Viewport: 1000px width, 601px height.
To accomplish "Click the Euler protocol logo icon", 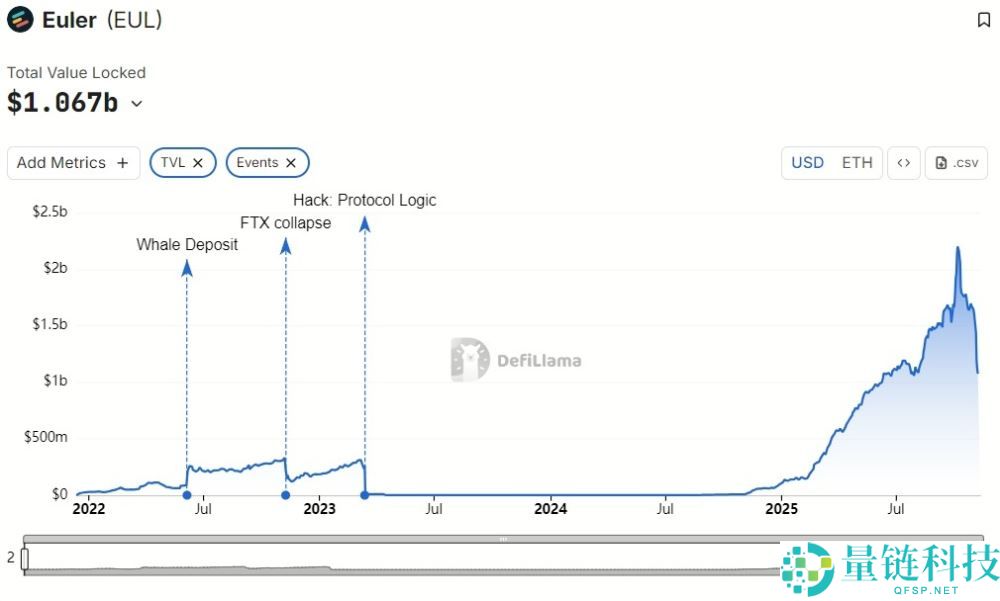I will click(17, 19).
